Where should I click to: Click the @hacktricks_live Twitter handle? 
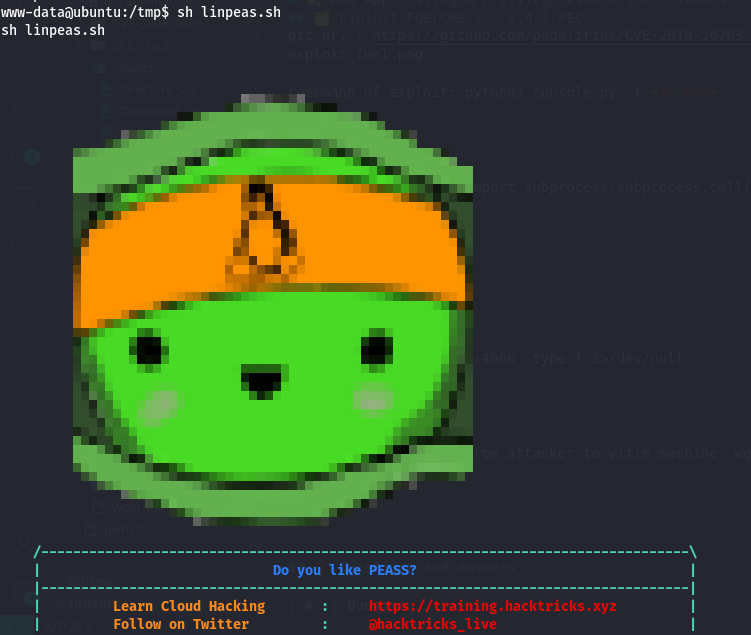(432, 624)
